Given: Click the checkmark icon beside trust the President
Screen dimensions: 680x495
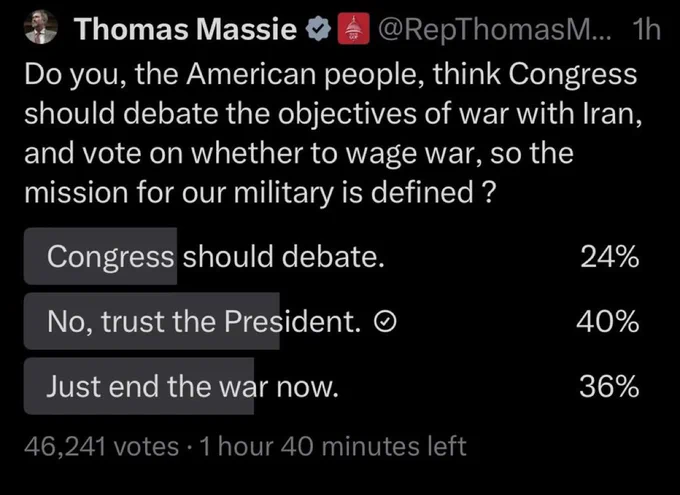Looking at the screenshot, I should 385,322.
